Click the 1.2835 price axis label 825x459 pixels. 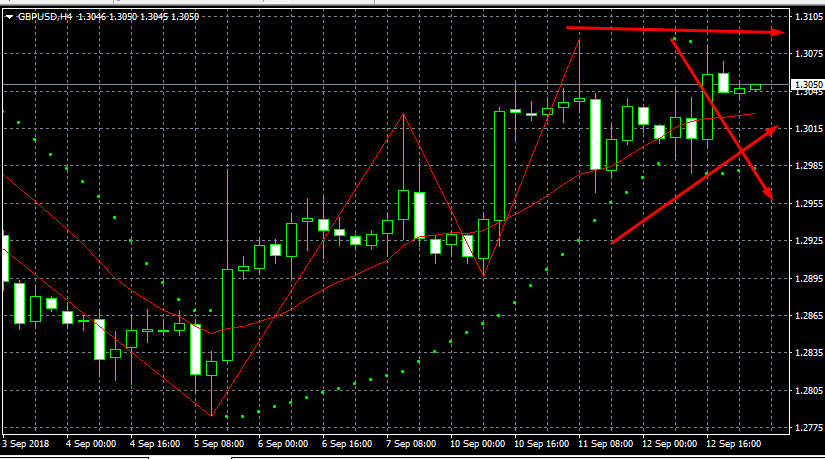pyautogui.click(x=809, y=353)
